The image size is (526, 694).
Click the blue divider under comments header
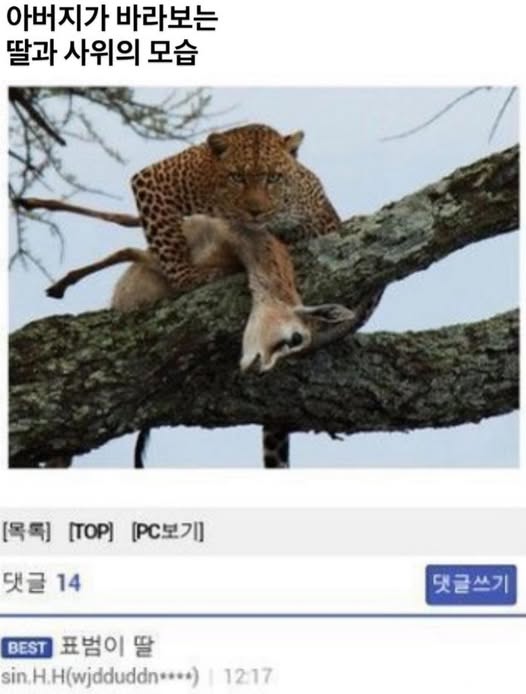[263, 616]
